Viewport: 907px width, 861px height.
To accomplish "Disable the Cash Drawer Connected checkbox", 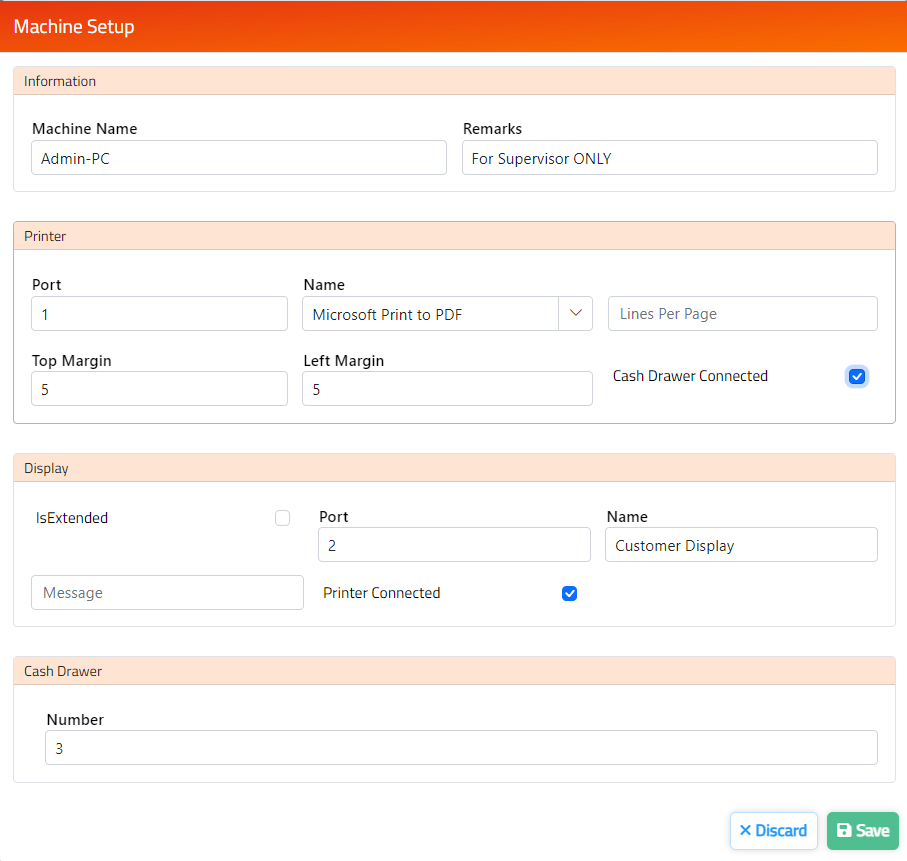I will click(x=856, y=376).
